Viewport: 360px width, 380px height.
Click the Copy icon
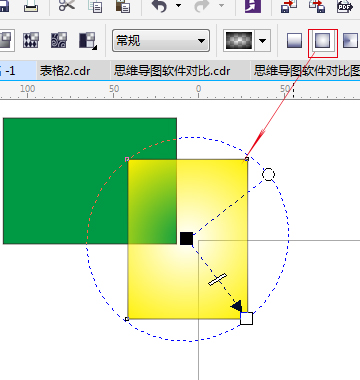point(95,6)
